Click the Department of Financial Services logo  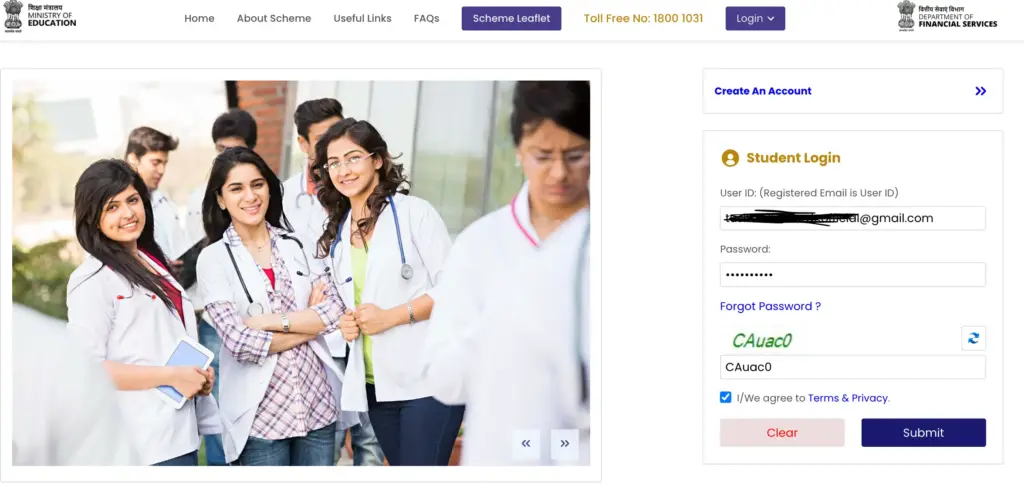[x=948, y=16]
